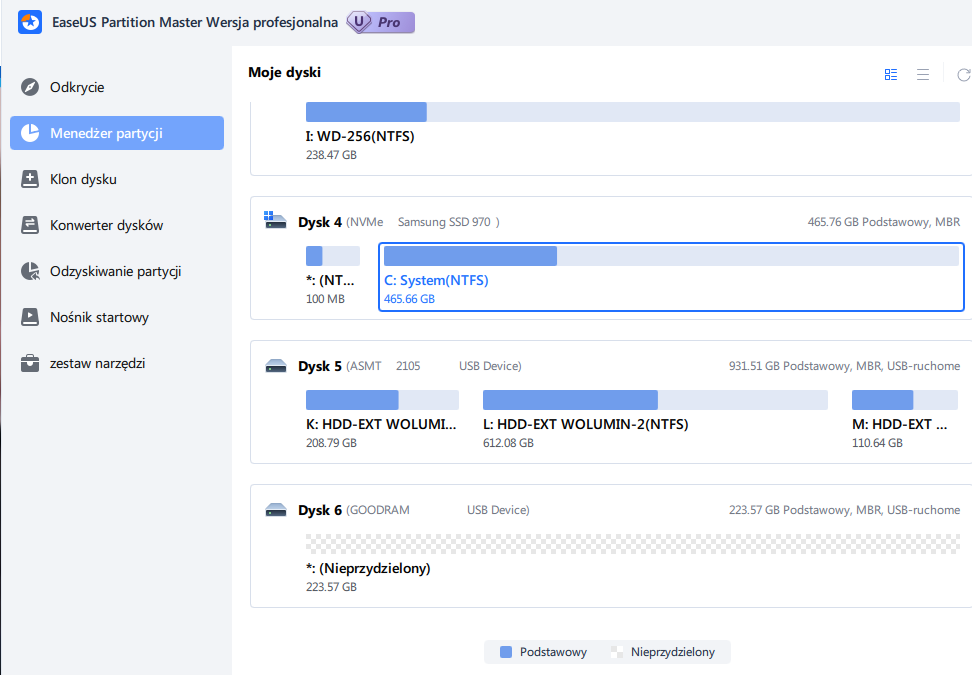The width and height of the screenshot is (972, 675).
Task: Click the Dysk 4 title
Action: click(x=320, y=222)
